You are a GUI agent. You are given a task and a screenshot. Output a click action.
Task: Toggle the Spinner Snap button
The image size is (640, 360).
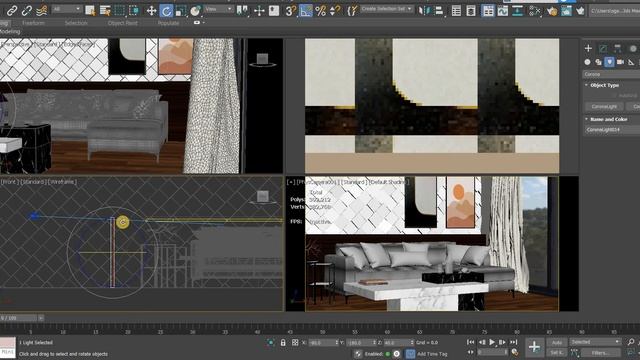[335, 10]
